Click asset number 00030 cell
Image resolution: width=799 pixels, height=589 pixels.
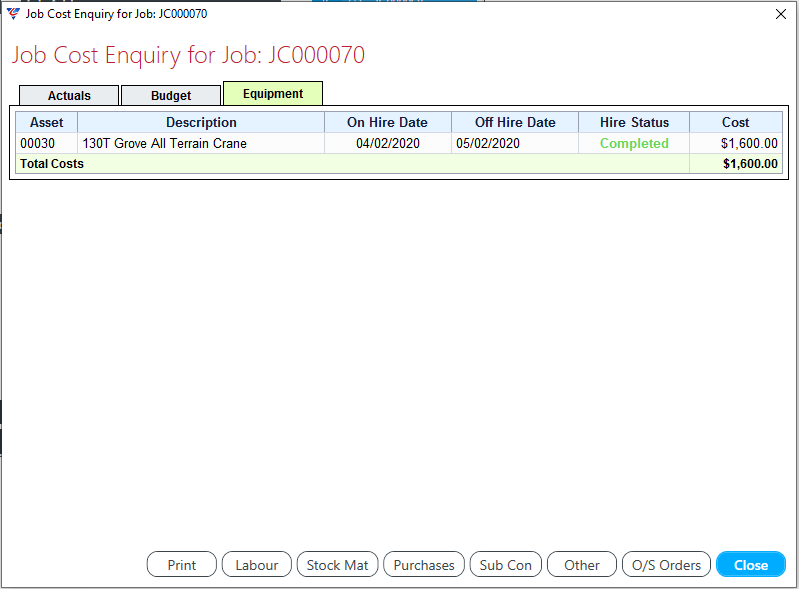tap(38, 143)
